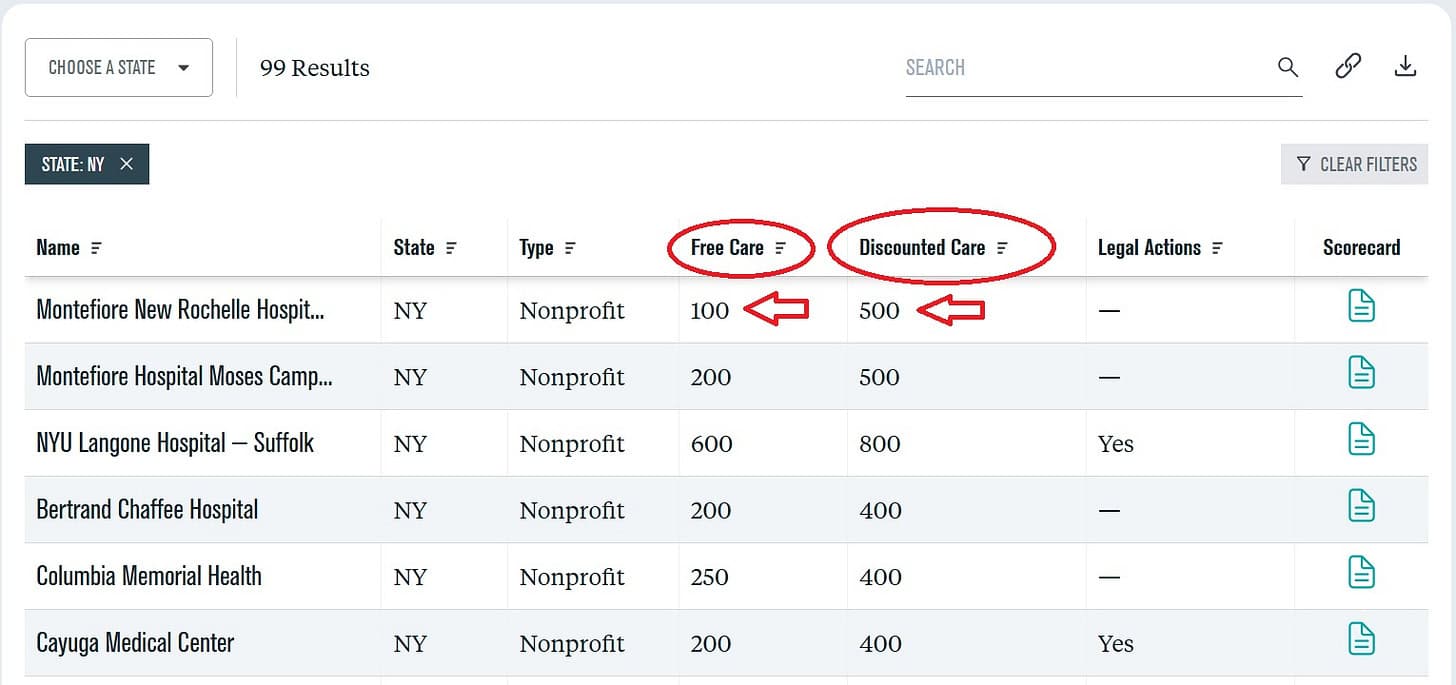Sort table by Free Care column
The height and width of the screenshot is (685, 1456).
click(x=781, y=248)
